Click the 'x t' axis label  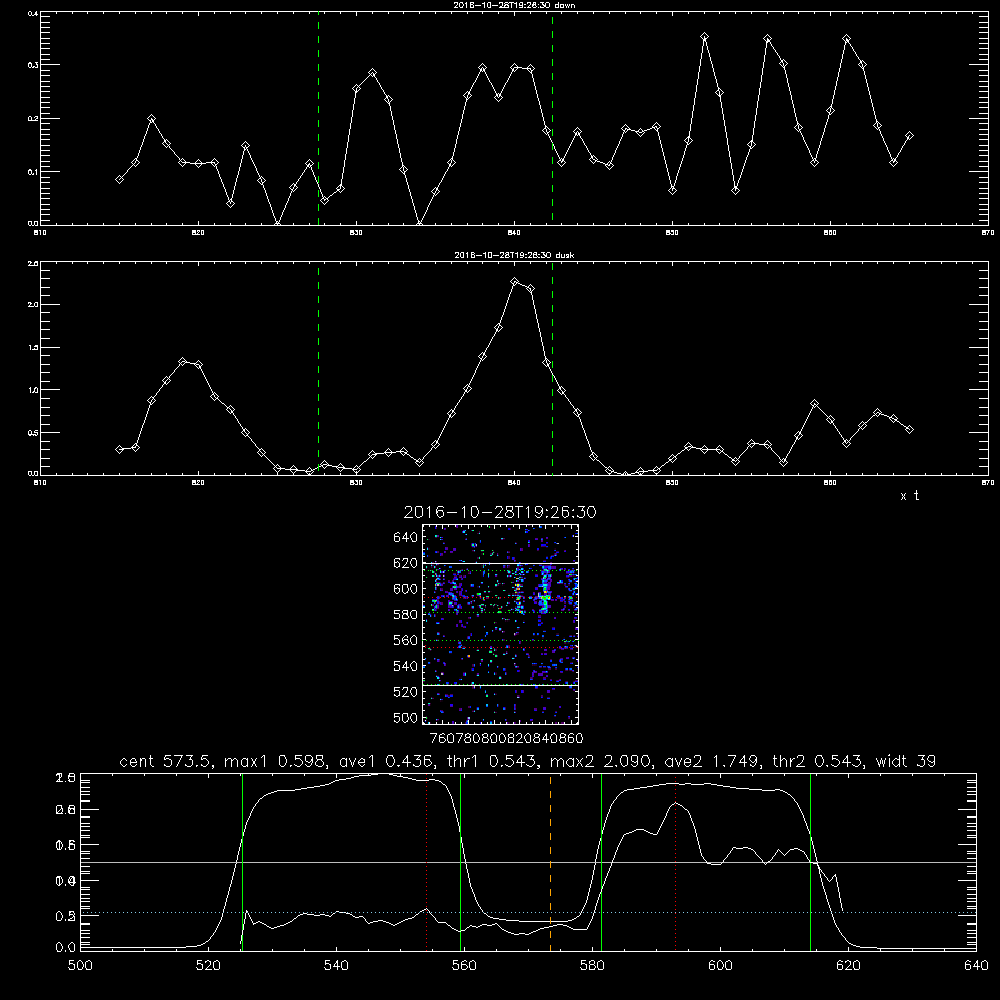click(x=909, y=496)
